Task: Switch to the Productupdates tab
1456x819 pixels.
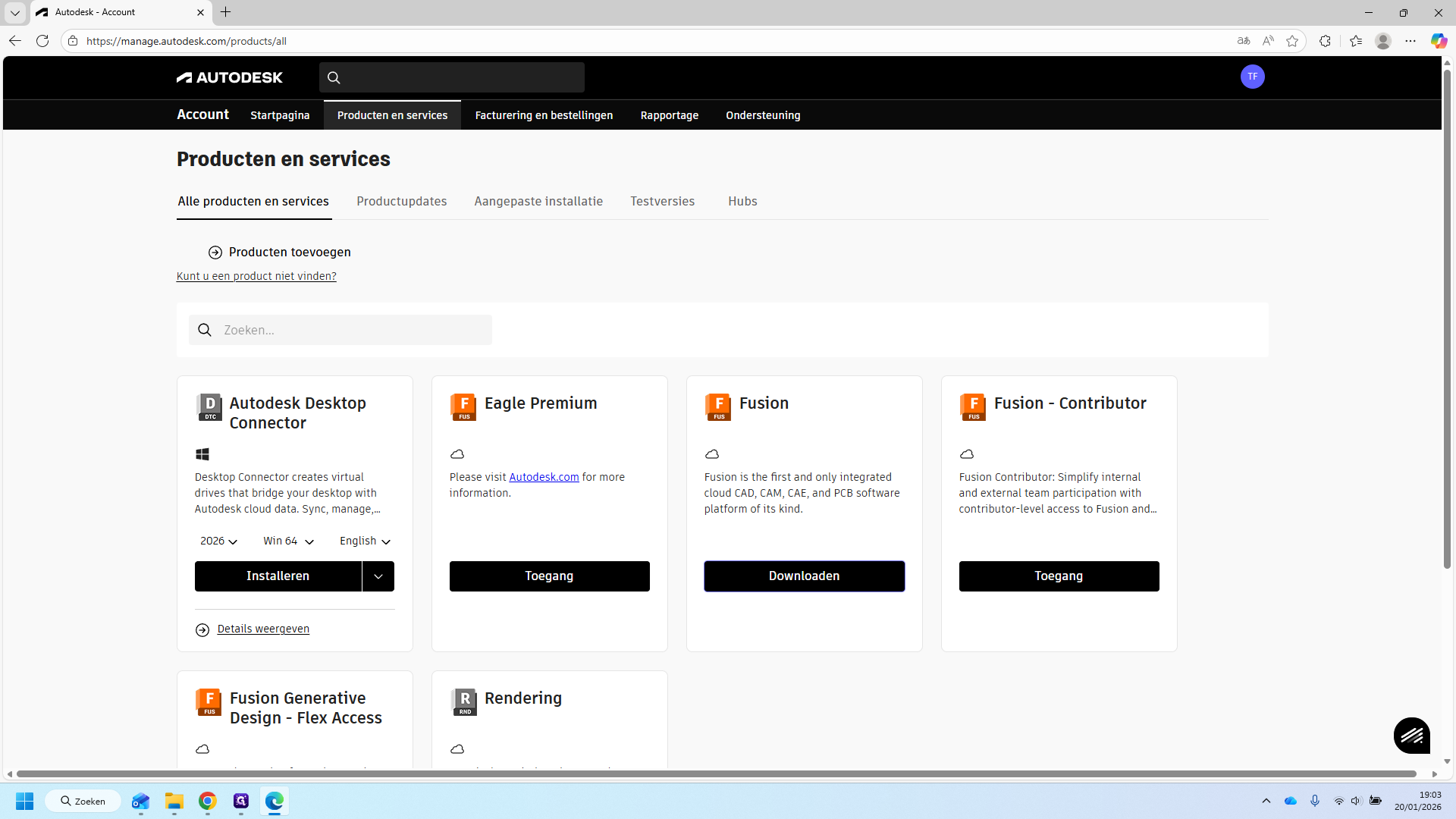Action: tap(402, 201)
